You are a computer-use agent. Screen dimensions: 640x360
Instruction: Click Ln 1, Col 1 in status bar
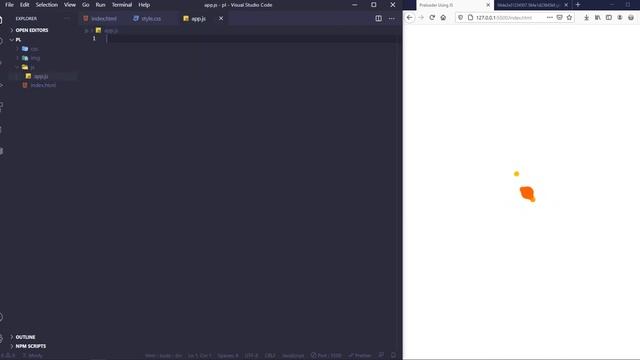click(200, 356)
